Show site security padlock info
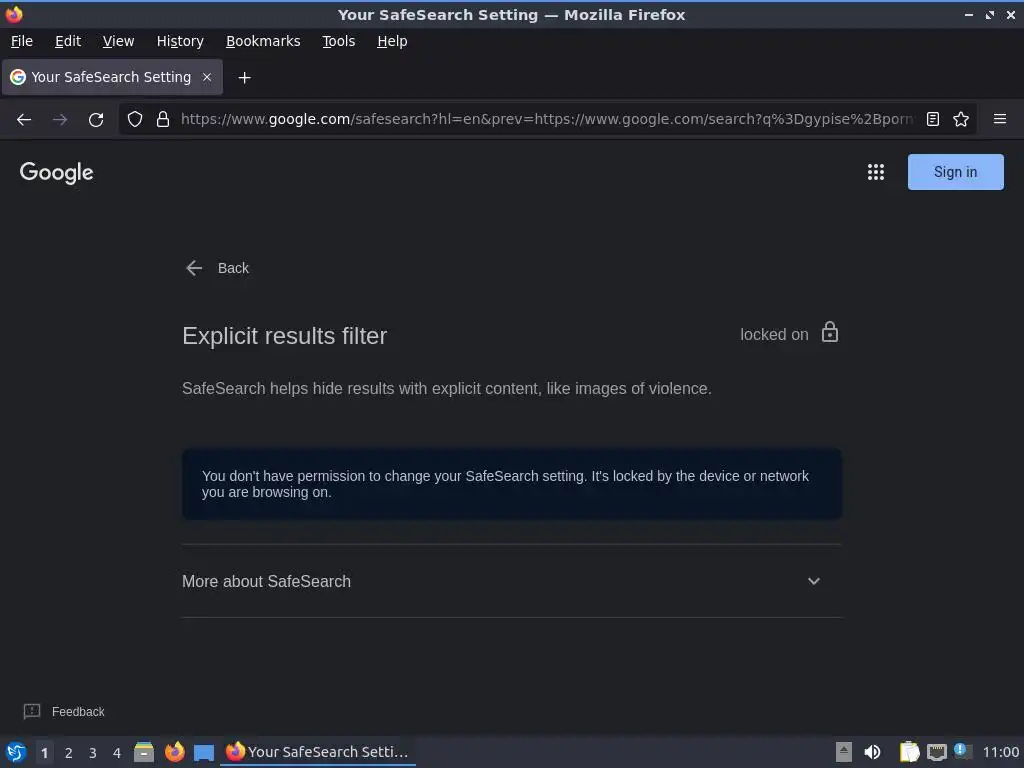1024x768 pixels. click(163, 119)
